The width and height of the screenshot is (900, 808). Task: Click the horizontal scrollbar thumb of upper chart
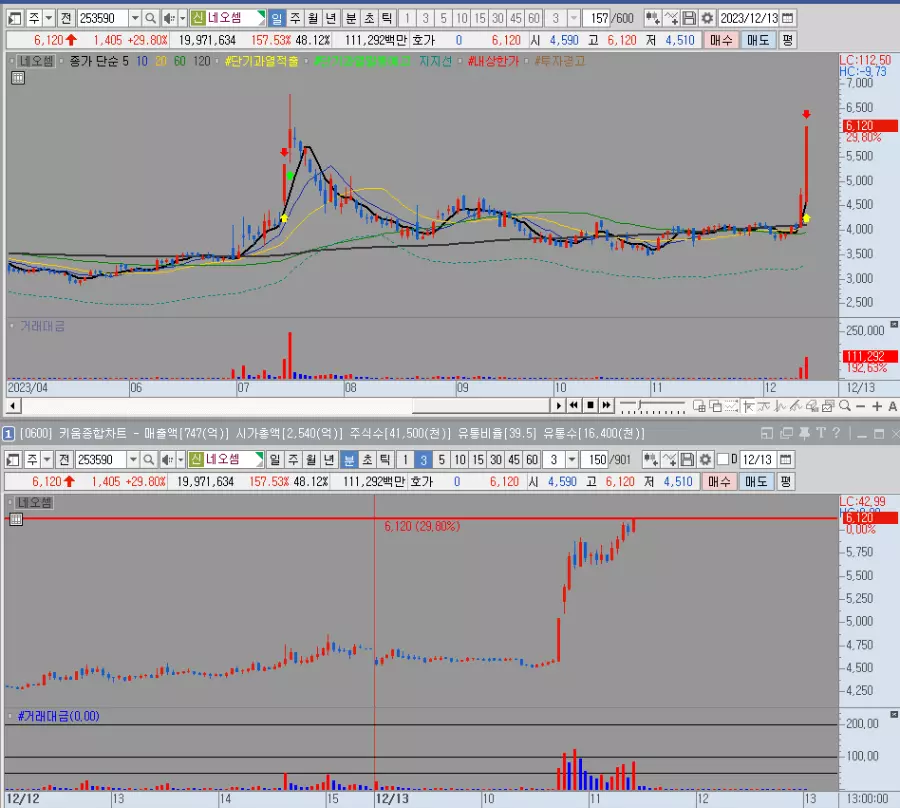point(481,406)
